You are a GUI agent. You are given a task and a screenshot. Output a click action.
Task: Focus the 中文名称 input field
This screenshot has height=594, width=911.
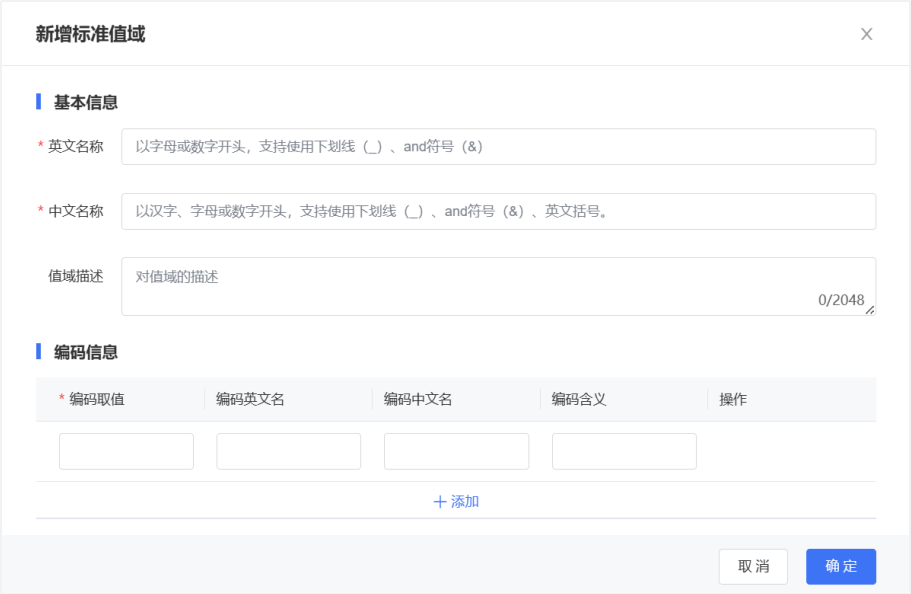pyautogui.click(x=498, y=211)
